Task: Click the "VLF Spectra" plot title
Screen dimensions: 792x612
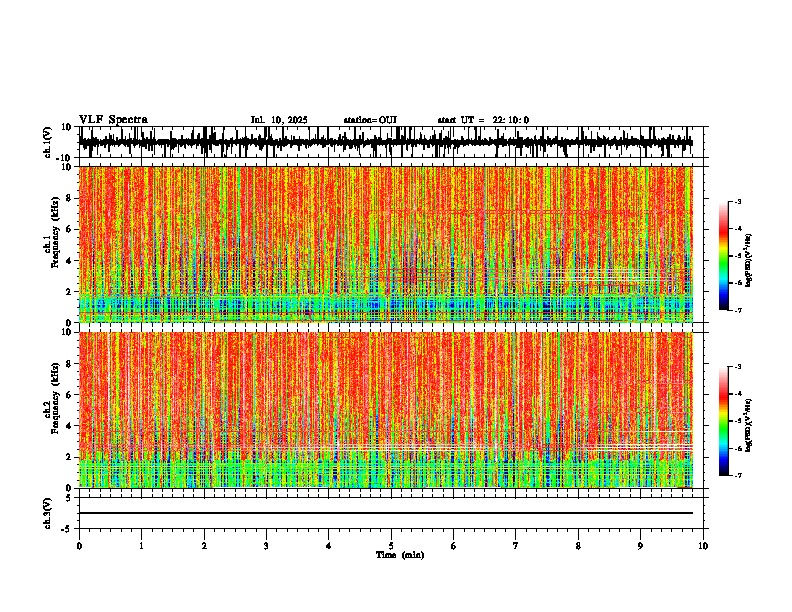Action: [113, 120]
